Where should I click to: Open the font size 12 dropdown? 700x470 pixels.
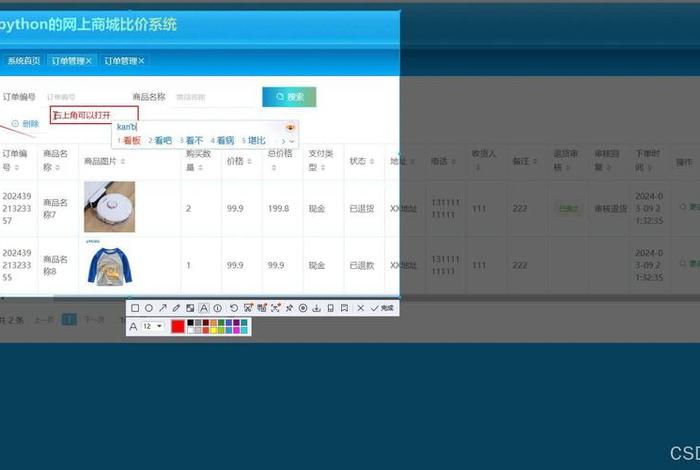click(152, 326)
